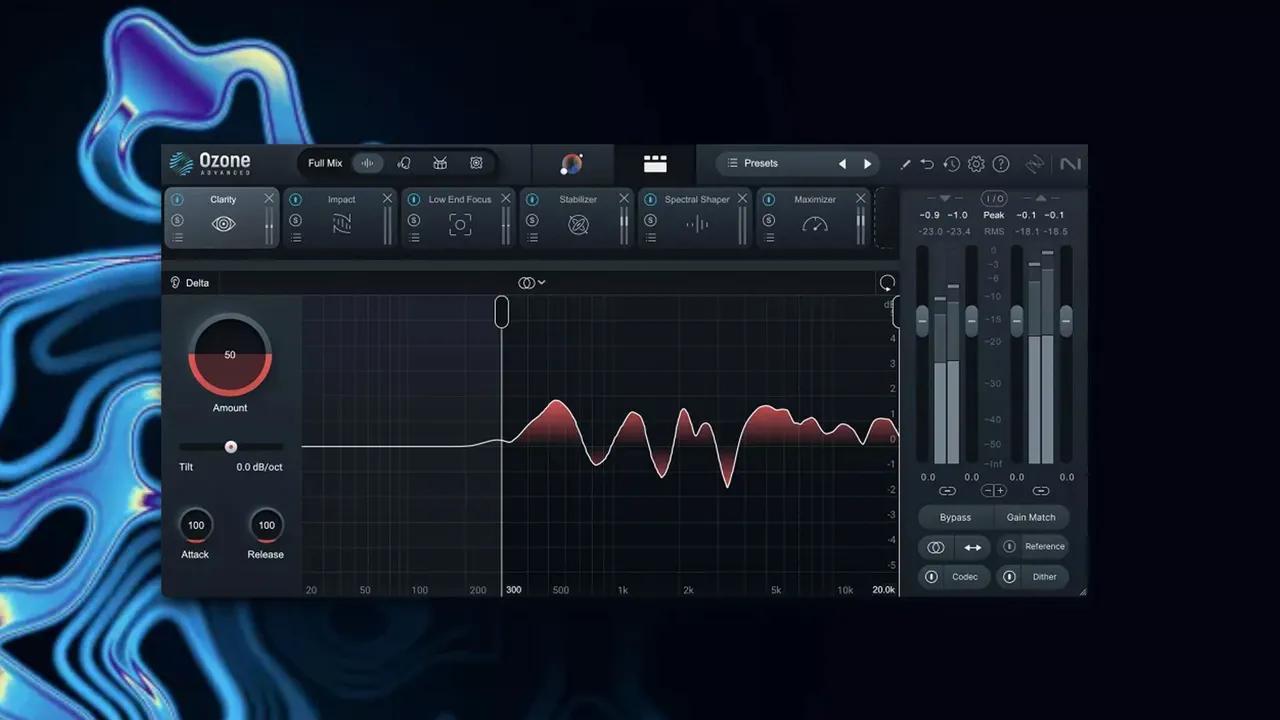This screenshot has height=720, width=1280.
Task: Click the iZotope logo icon
Action: [1035, 164]
